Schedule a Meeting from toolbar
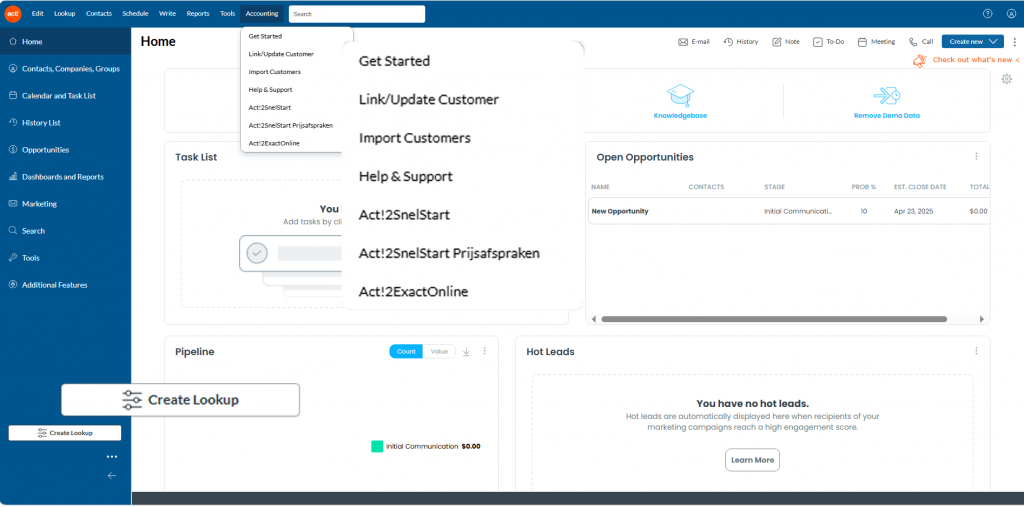 (x=862, y=42)
